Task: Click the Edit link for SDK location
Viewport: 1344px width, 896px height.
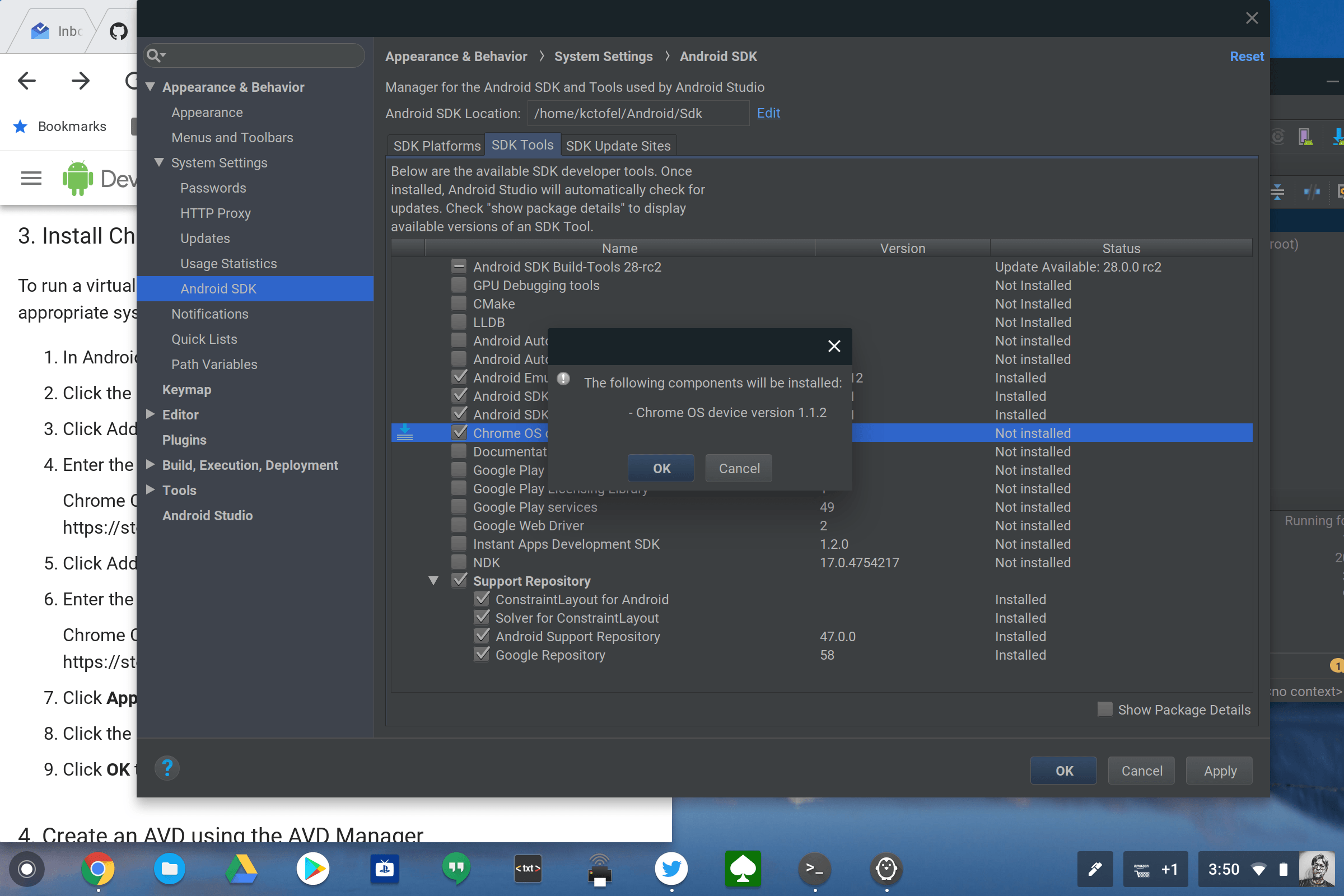Action: [x=768, y=113]
